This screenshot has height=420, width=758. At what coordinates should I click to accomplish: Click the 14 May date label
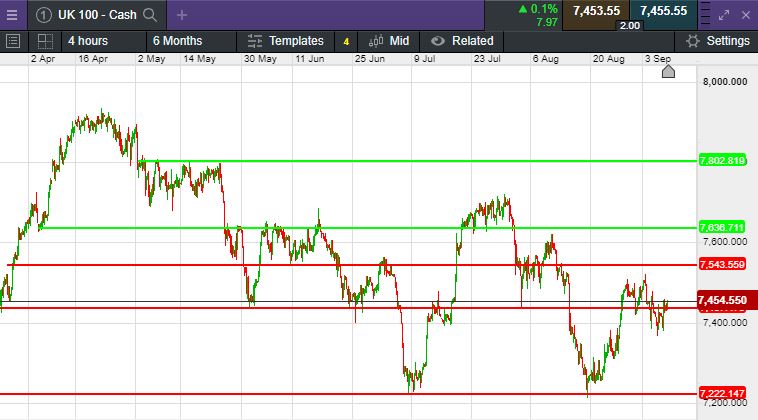tap(199, 59)
